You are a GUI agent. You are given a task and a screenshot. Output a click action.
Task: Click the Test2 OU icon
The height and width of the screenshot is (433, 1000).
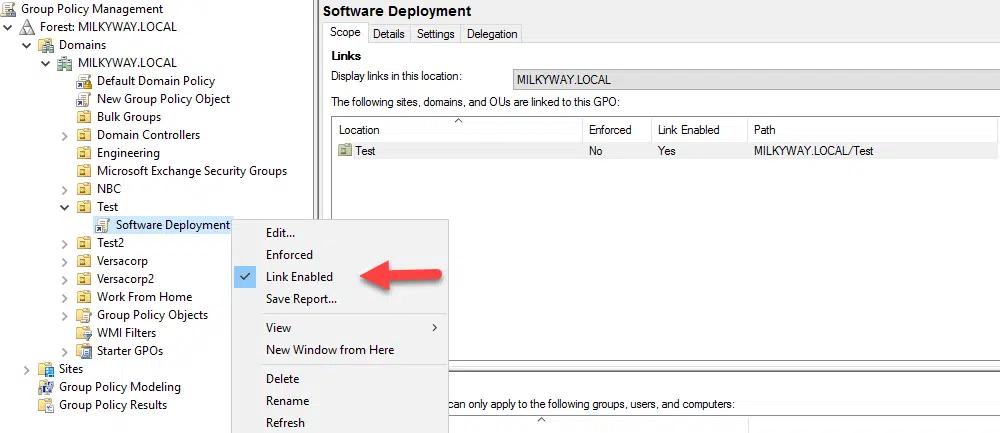(x=84, y=243)
